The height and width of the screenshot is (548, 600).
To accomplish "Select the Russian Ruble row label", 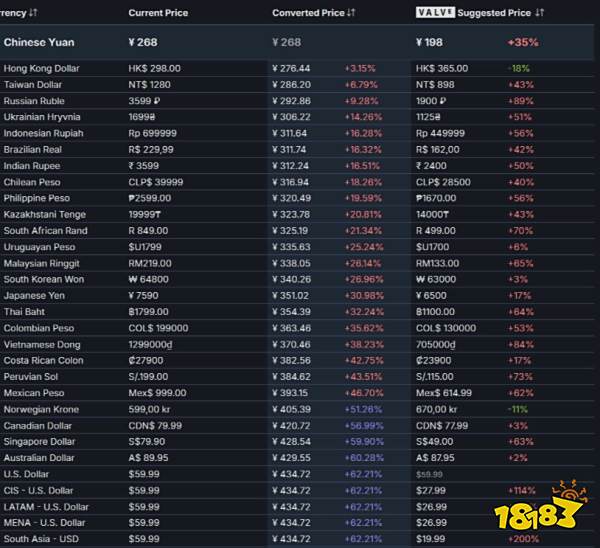I will [34, 101].
